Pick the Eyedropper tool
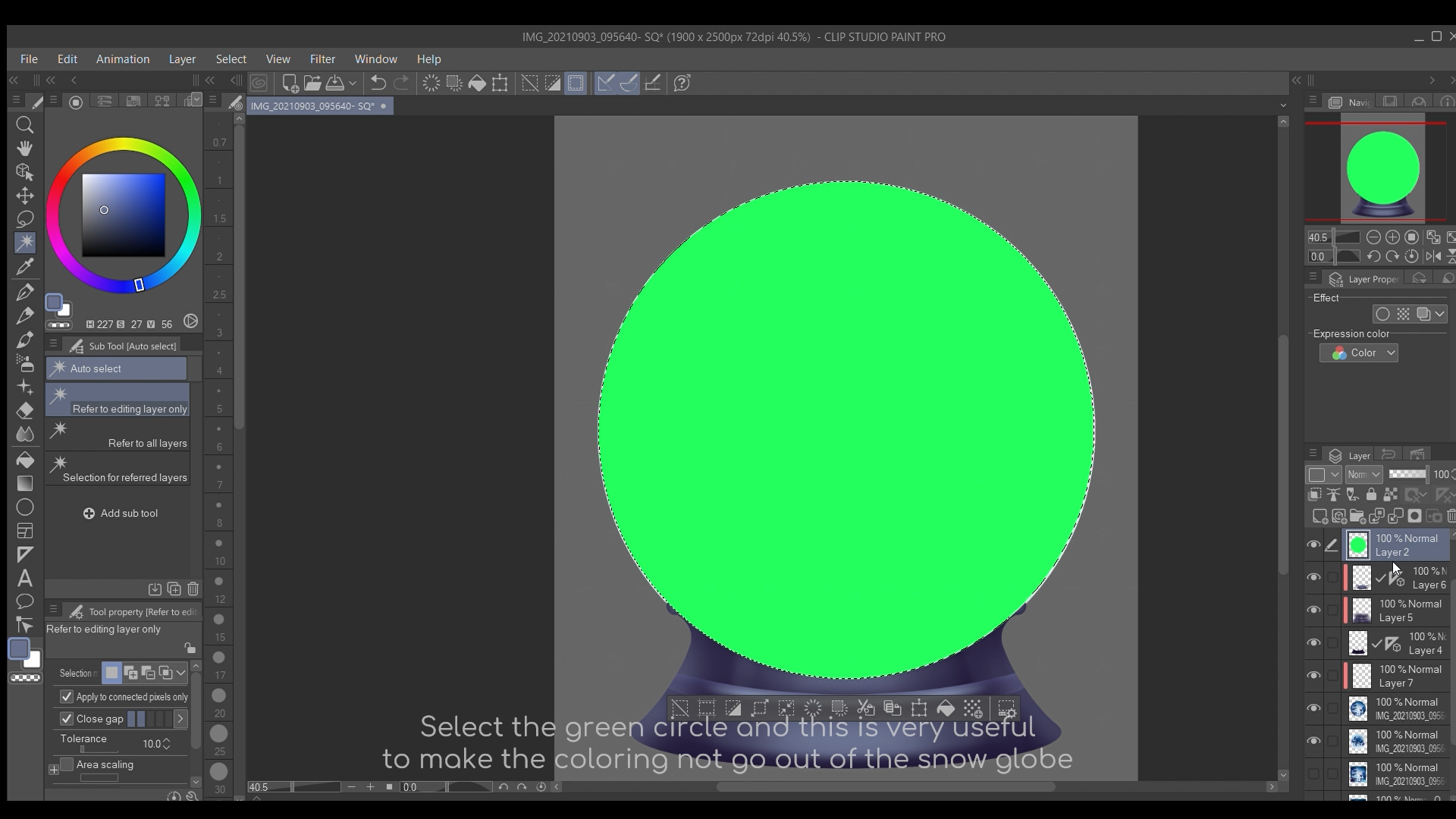 coord(25,265)
